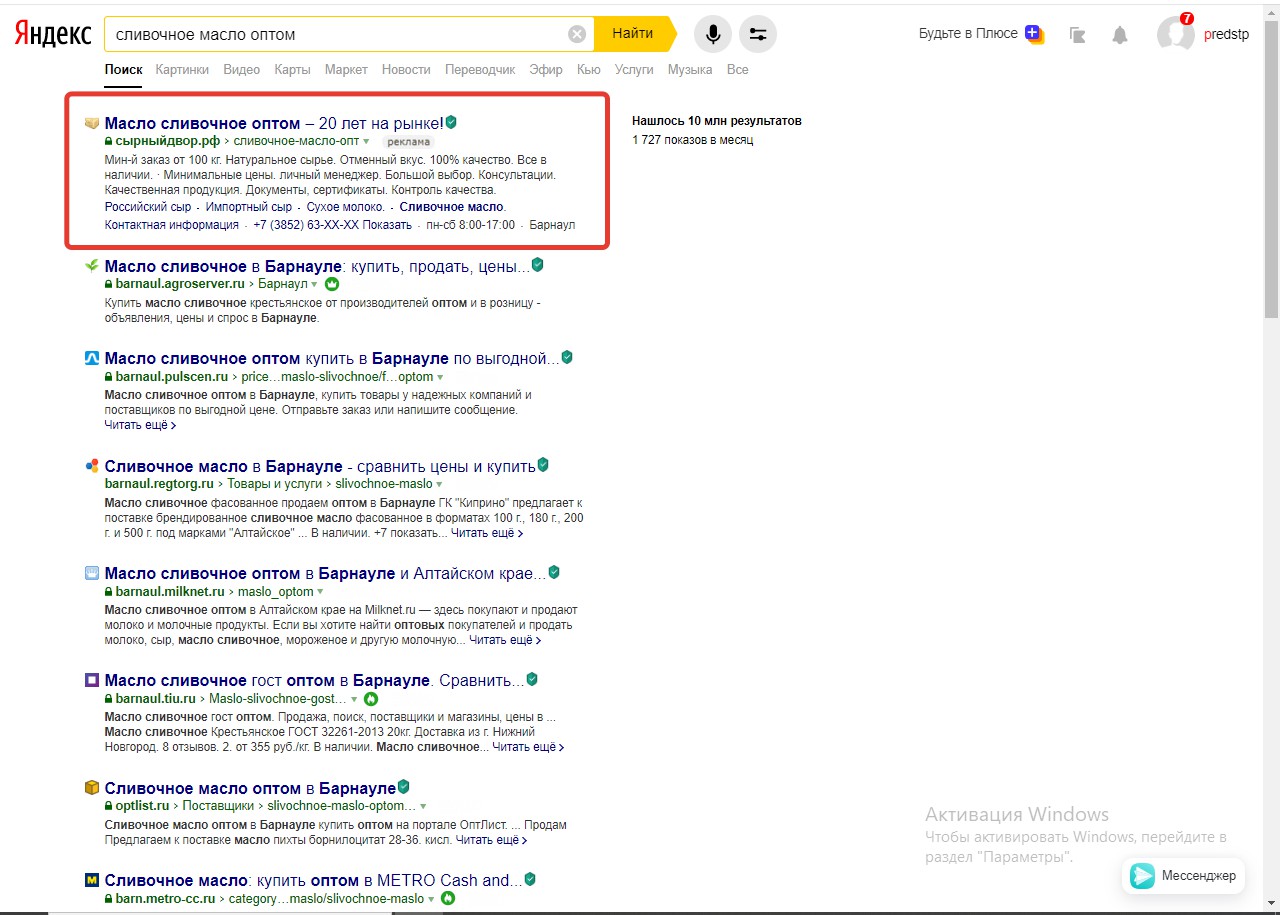Viewport: 1280px width, 915px height.
Task: Expand 'Читать ещё' under tiu.ru snippet
Action: point(528,747)
